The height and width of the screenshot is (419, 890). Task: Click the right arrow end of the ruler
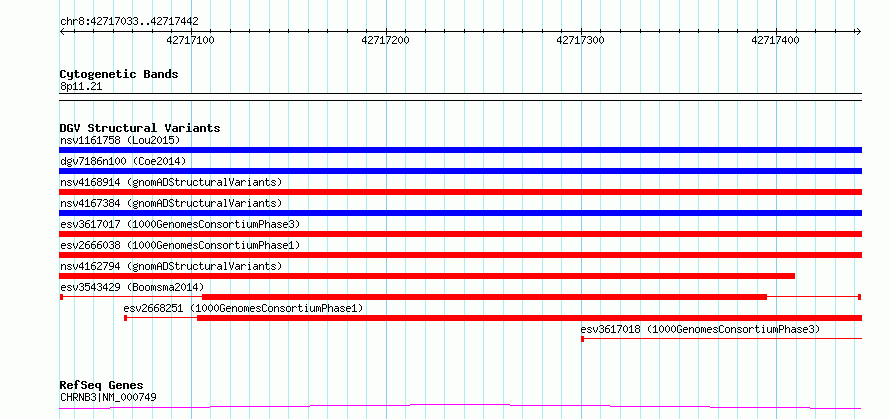click(859, 32)
